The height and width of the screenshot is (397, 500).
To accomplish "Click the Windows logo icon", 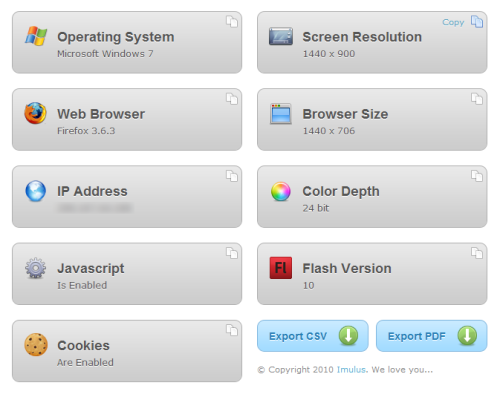I will [36, 36].
